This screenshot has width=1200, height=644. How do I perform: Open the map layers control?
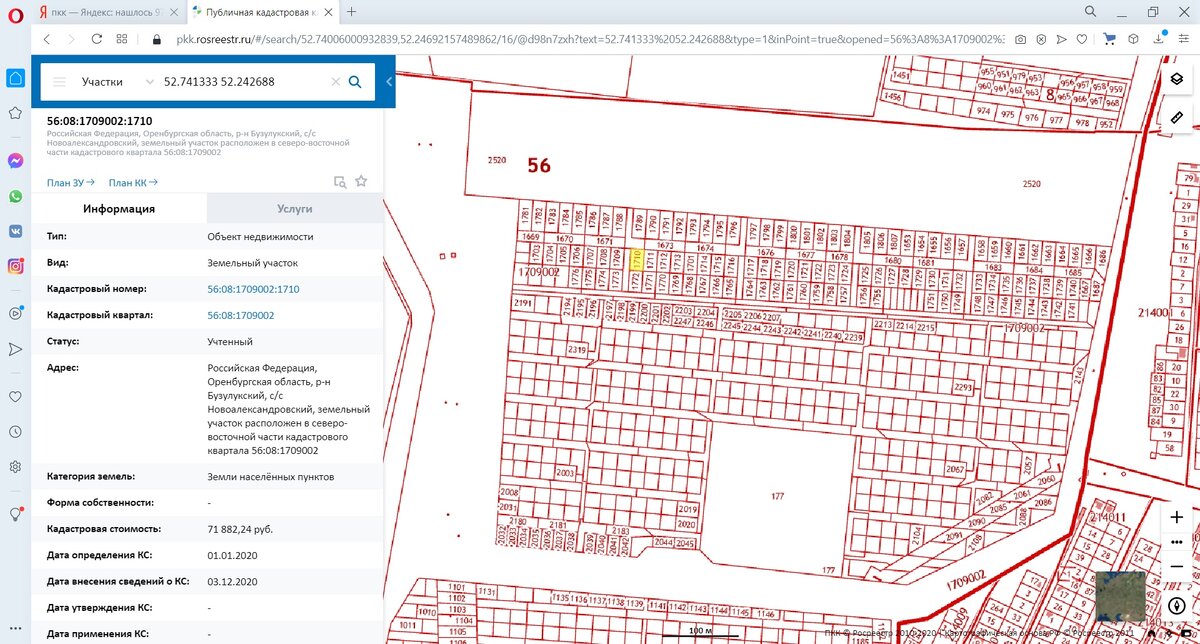(1177, 80)
